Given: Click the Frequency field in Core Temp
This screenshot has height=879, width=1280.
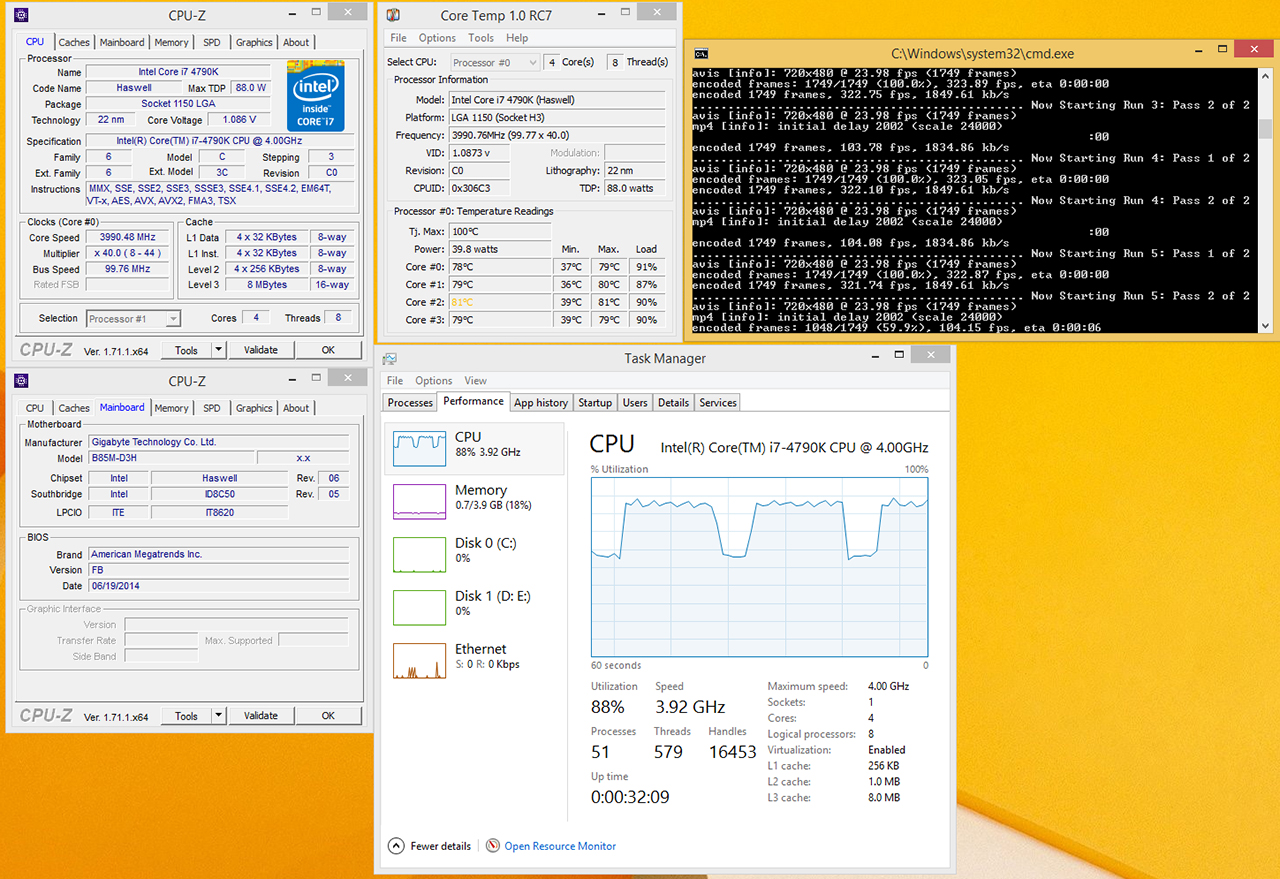Looking at the screenshot, I should [x=557, y=135].
